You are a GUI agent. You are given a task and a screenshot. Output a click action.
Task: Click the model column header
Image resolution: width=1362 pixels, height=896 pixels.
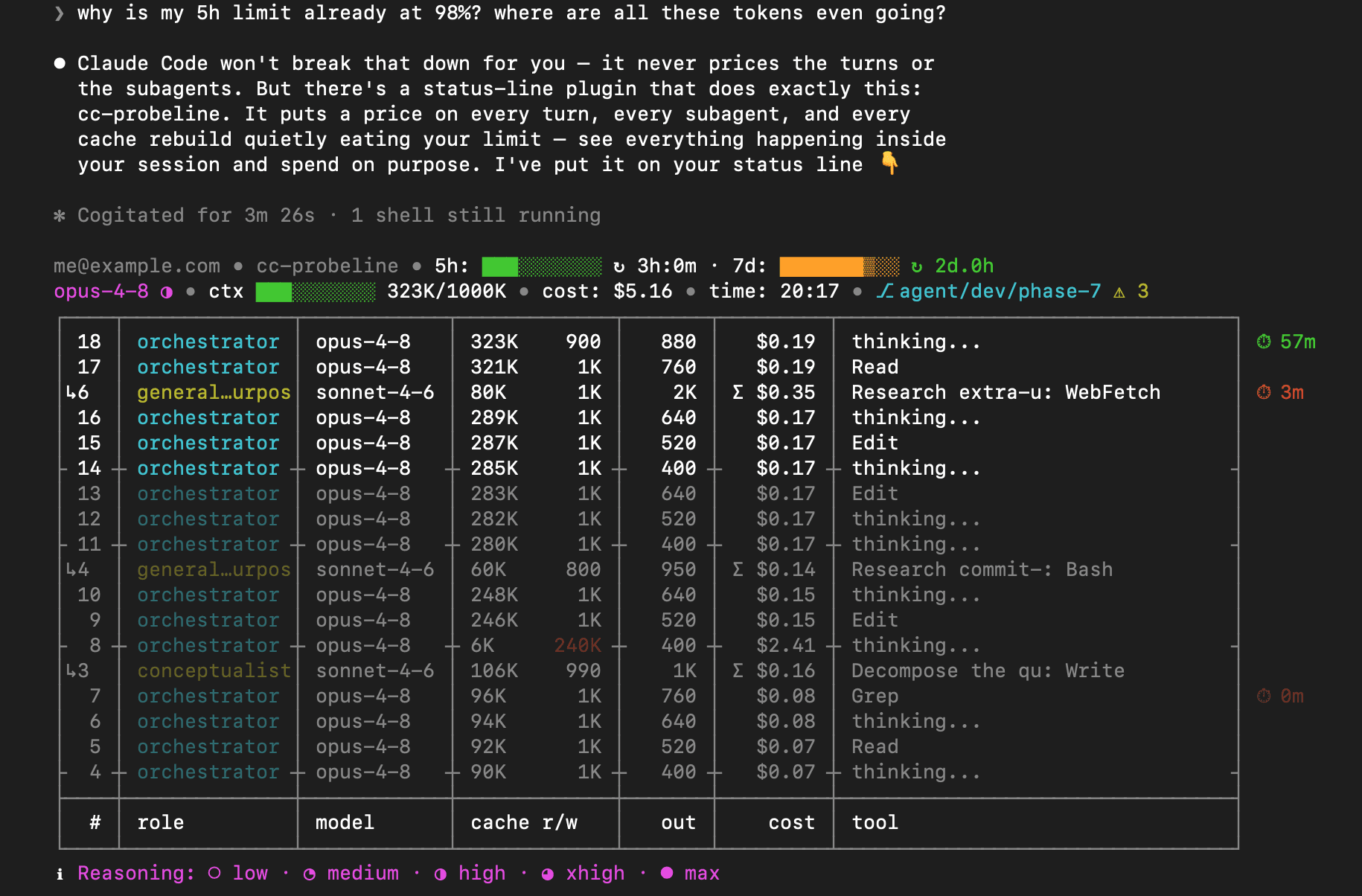pos(345,822)
